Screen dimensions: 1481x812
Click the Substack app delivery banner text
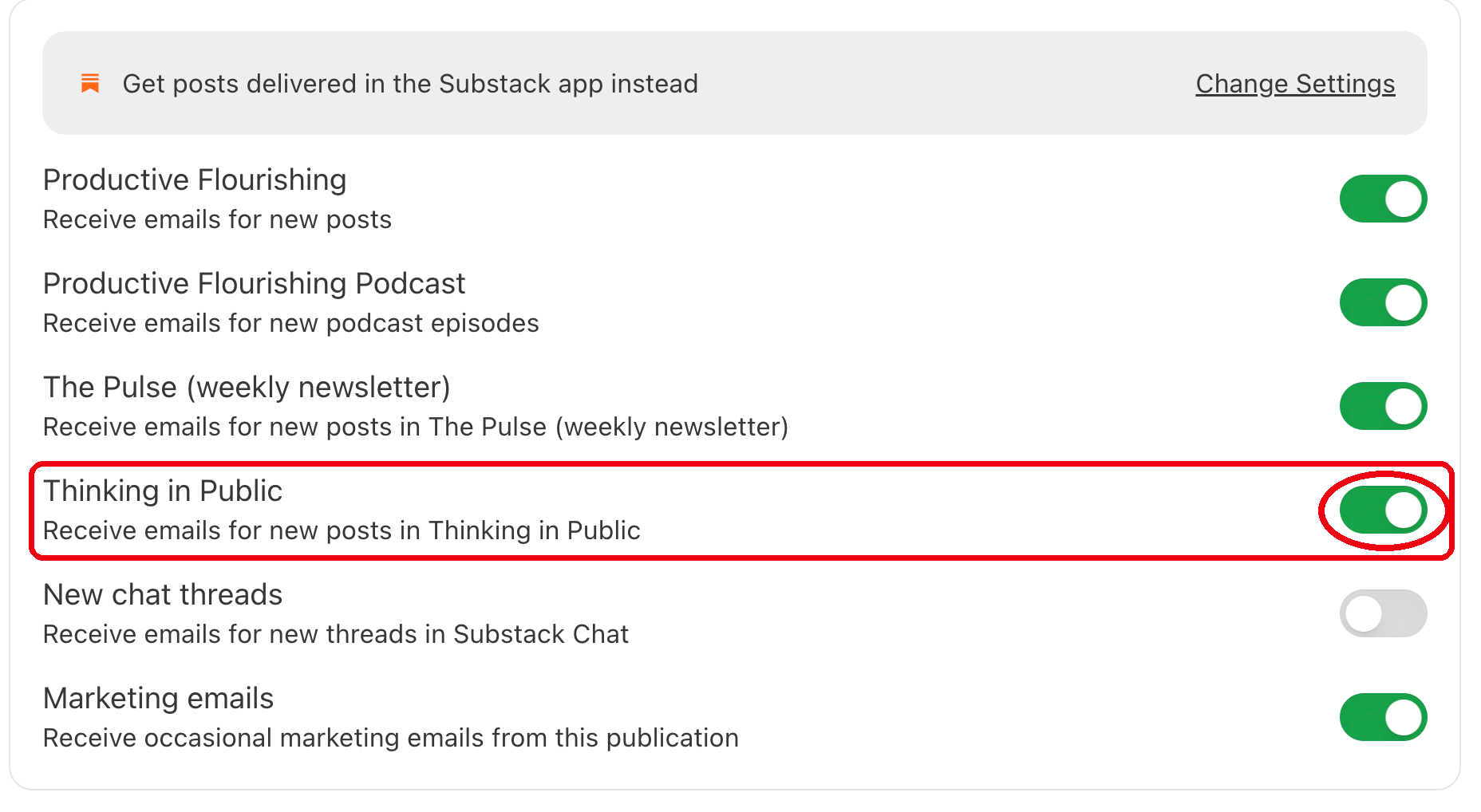[410, 84]
